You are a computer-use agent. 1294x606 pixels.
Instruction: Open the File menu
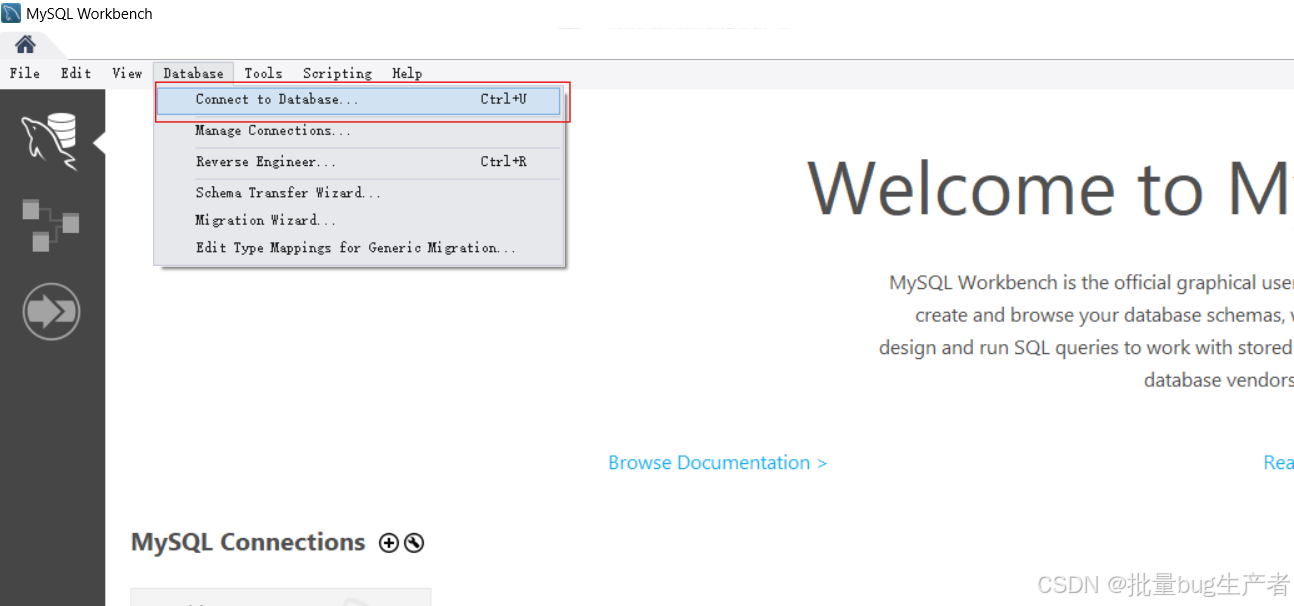pos(25,73)
